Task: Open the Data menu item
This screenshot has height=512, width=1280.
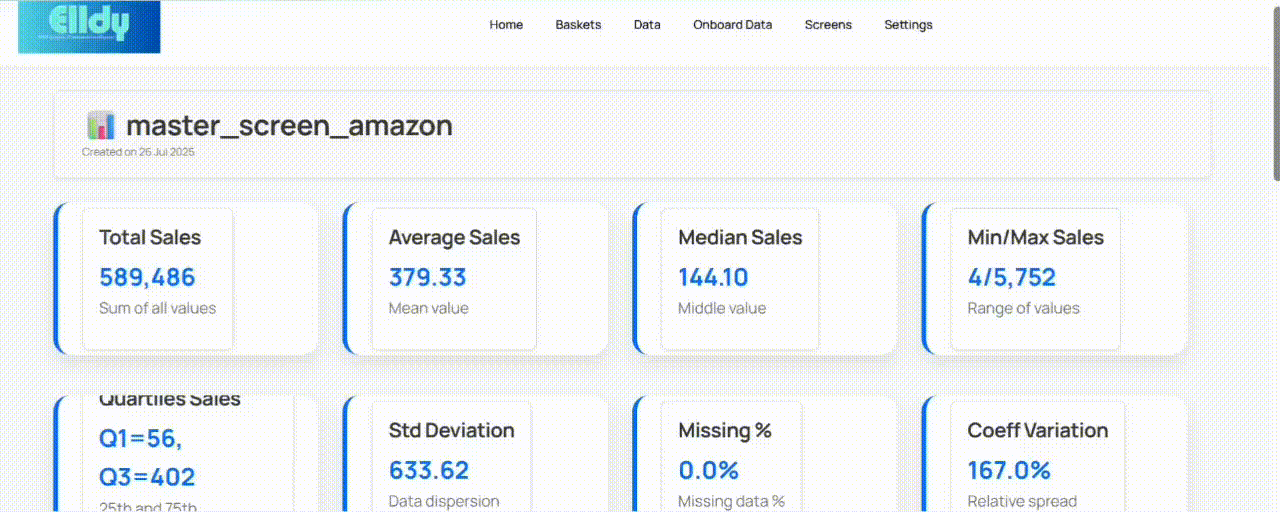Action: tap(647, 25)
